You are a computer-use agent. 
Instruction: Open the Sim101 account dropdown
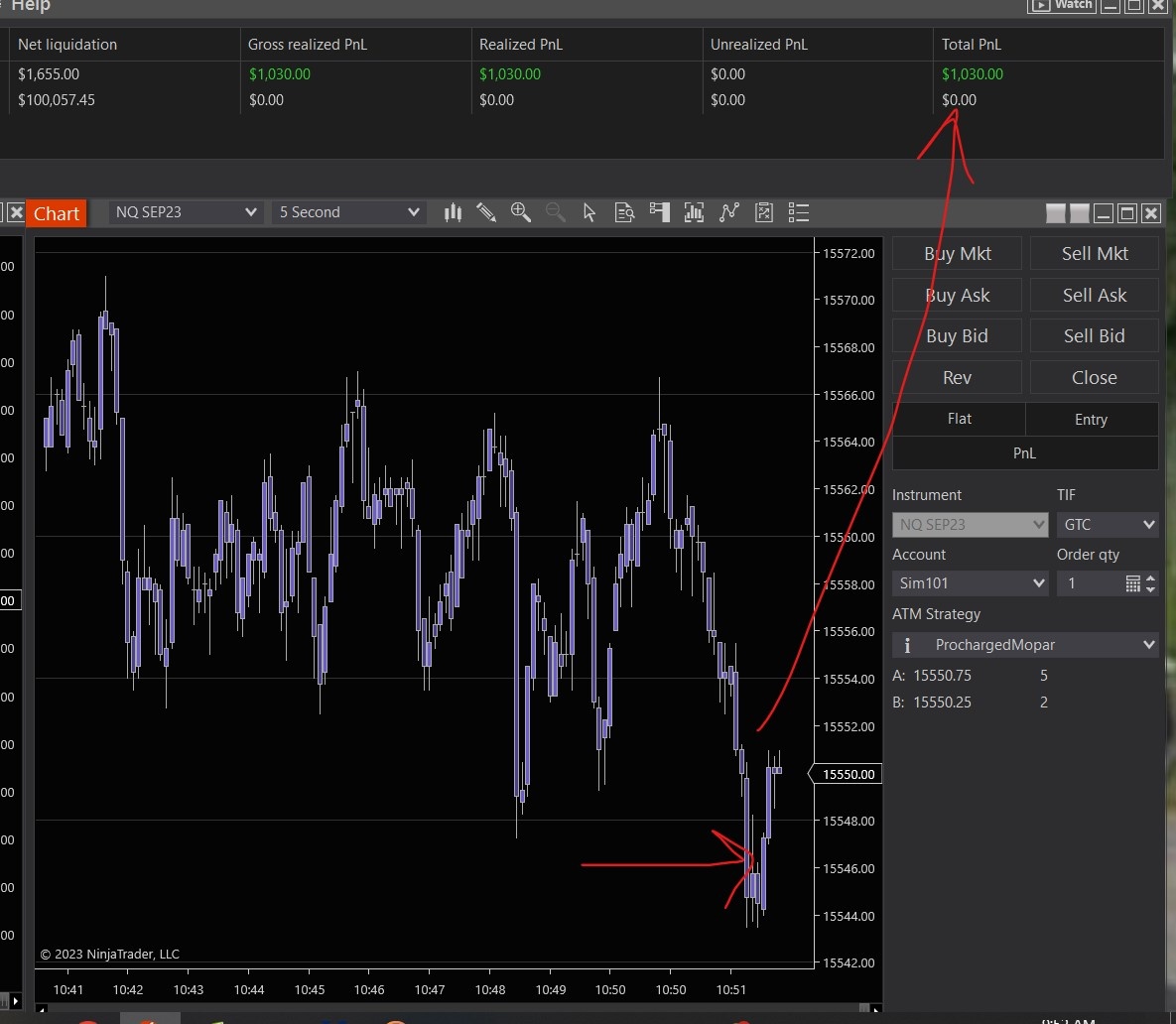[x=970, y=583]
